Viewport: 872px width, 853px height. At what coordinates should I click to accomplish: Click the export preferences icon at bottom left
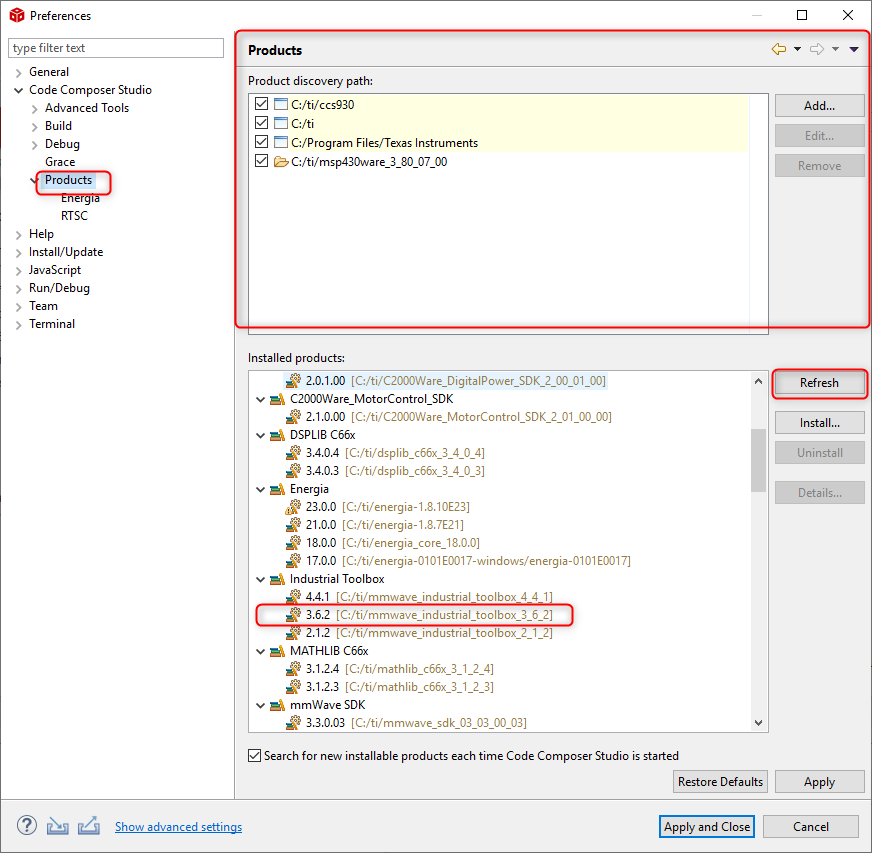pyautogui.click(x=89, y=825)
